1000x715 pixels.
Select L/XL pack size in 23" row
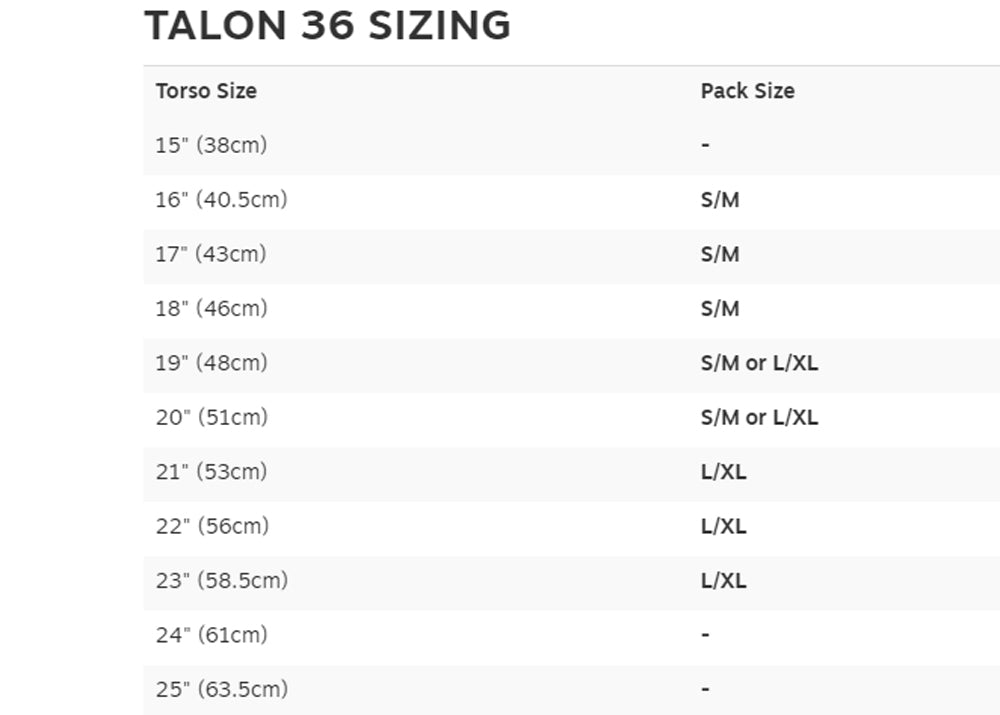723,581
